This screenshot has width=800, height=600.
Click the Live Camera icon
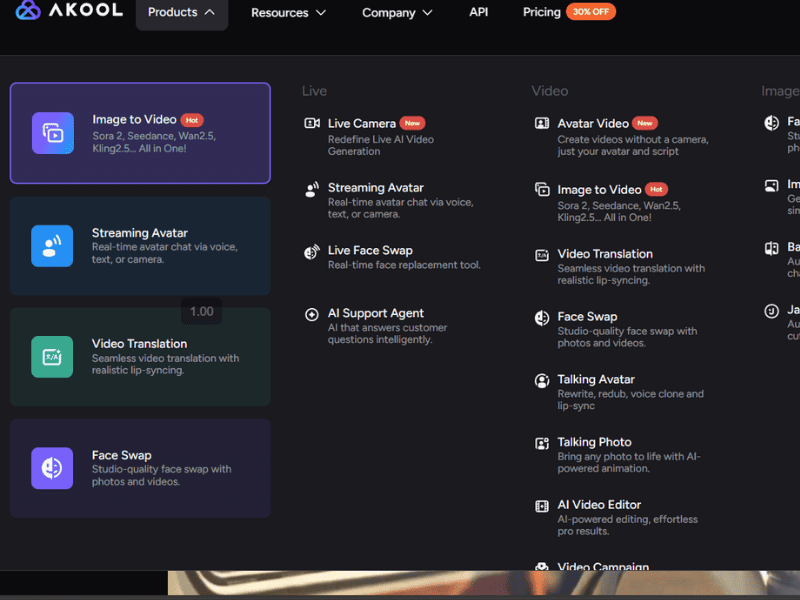coord(312,124)
